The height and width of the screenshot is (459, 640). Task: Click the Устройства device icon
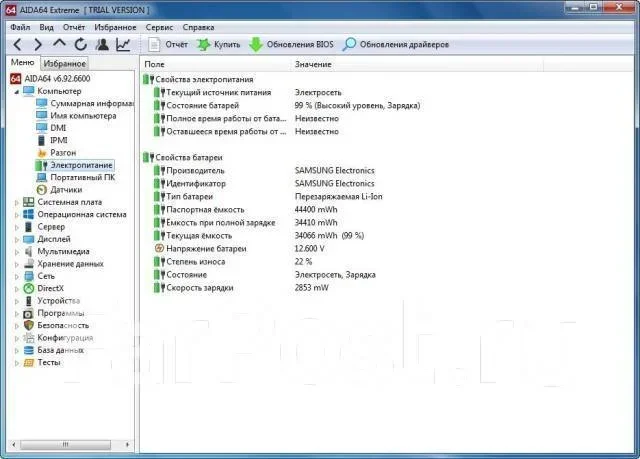(x=29, y=301)
